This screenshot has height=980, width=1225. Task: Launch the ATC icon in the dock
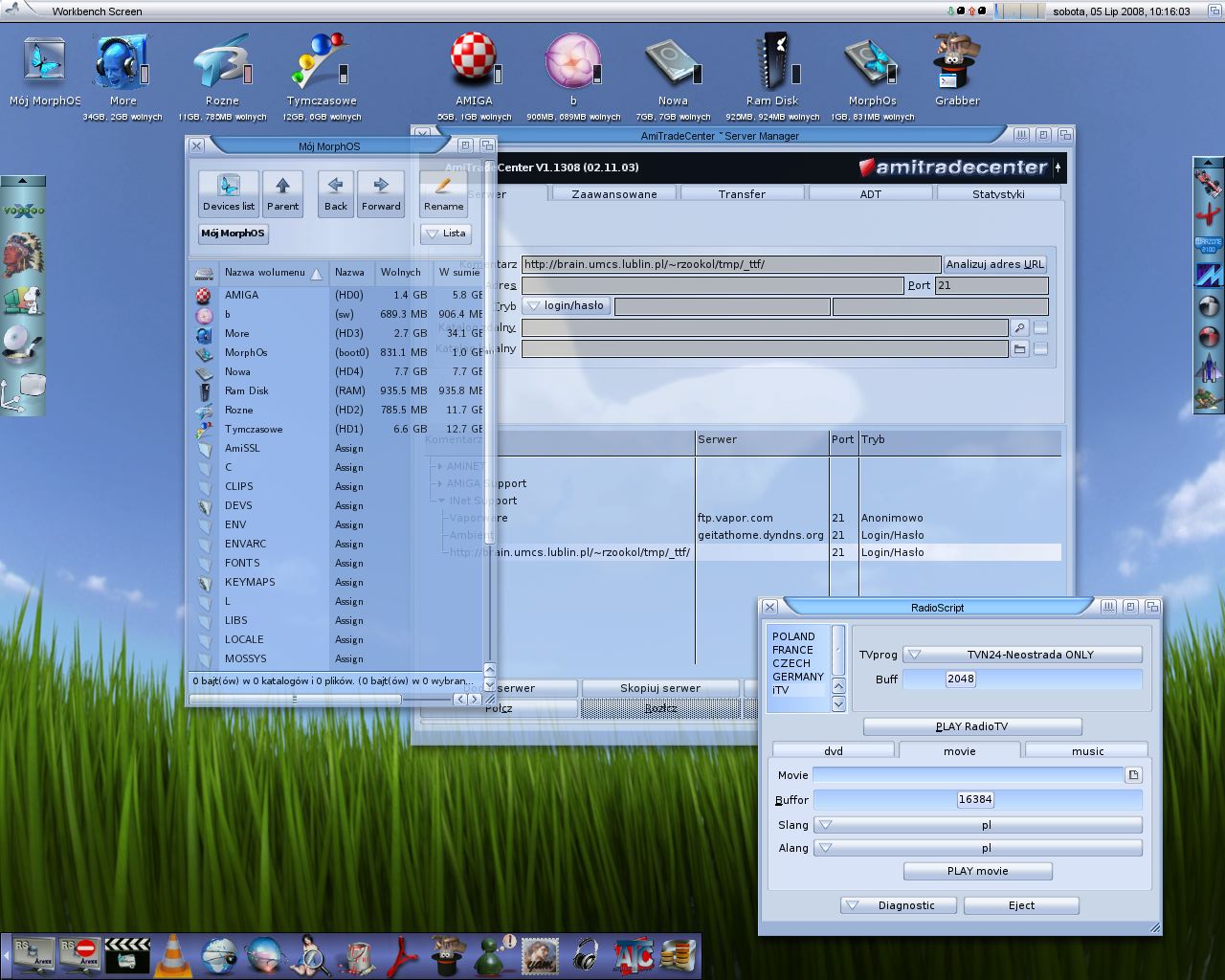(633, 954)
